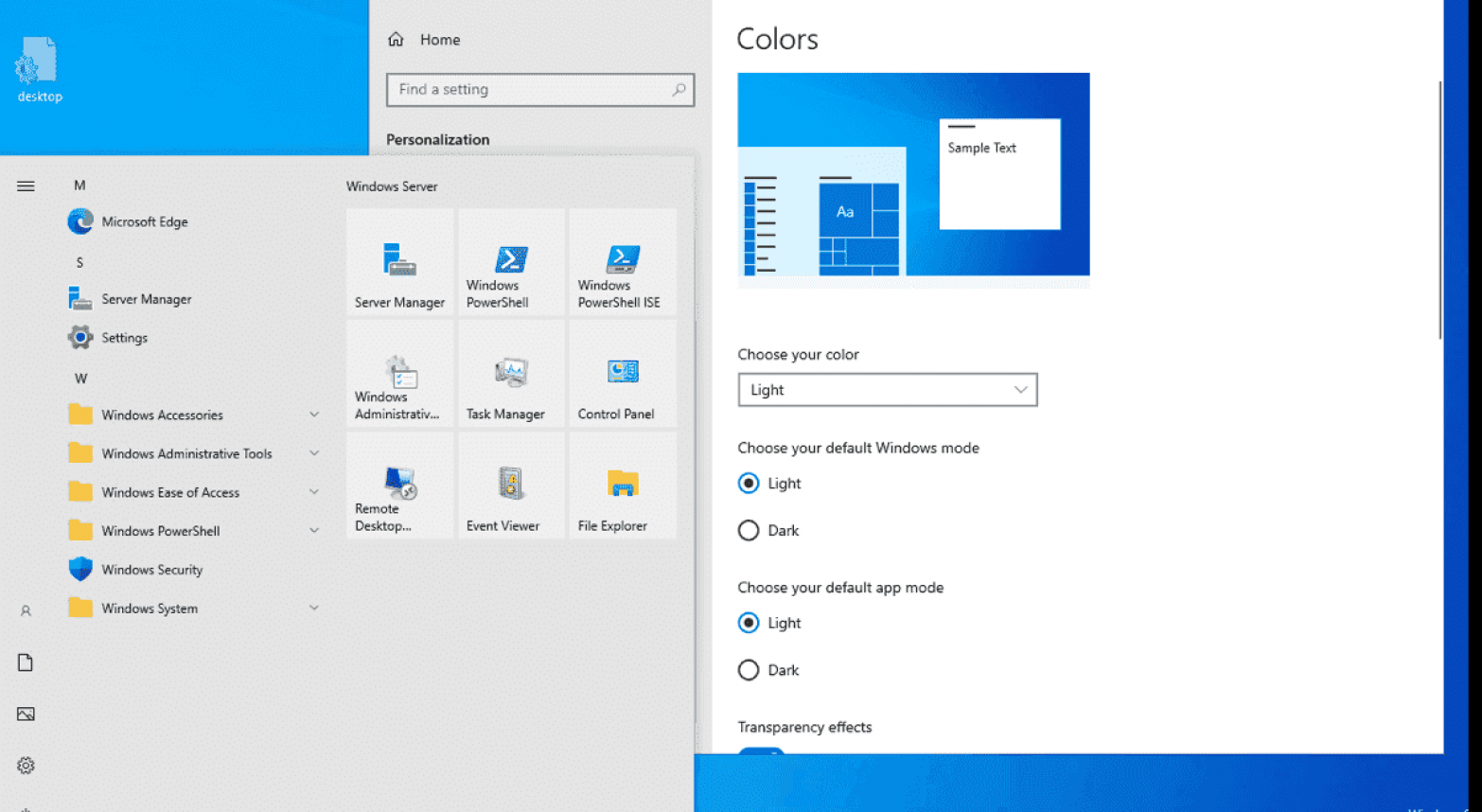Click the search magnifier in Find a setting

pyautogui.click(x=679, y=90)
